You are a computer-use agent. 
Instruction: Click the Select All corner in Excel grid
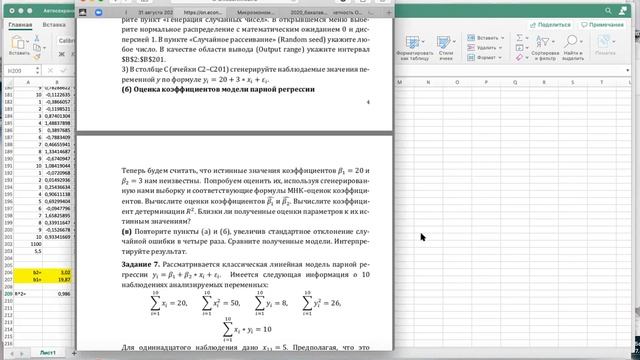click(x=8, y=82)
